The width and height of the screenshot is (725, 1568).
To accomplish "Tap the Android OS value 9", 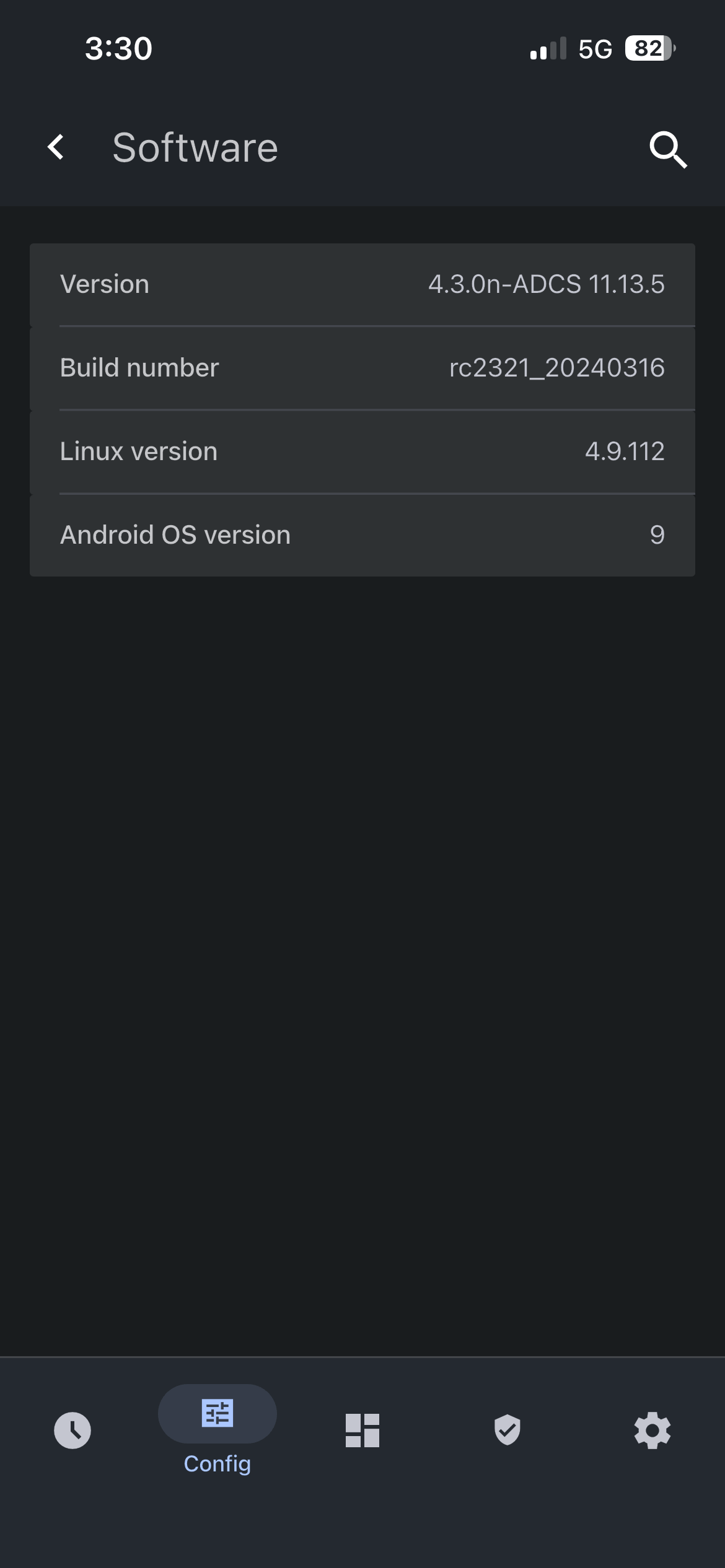I will [657, 535].
